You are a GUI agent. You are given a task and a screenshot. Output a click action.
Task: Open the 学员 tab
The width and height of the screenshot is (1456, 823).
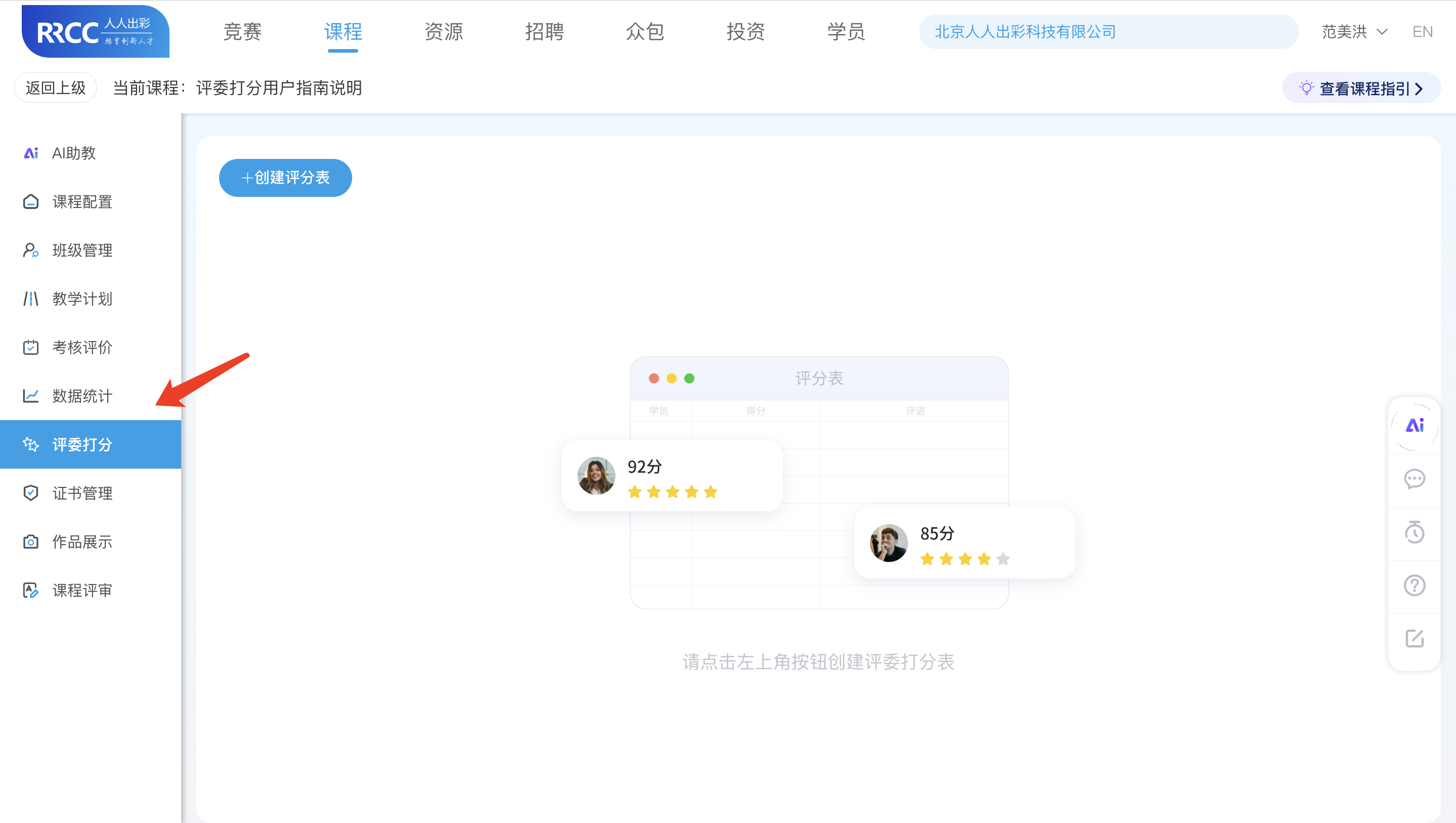point(846,32)
